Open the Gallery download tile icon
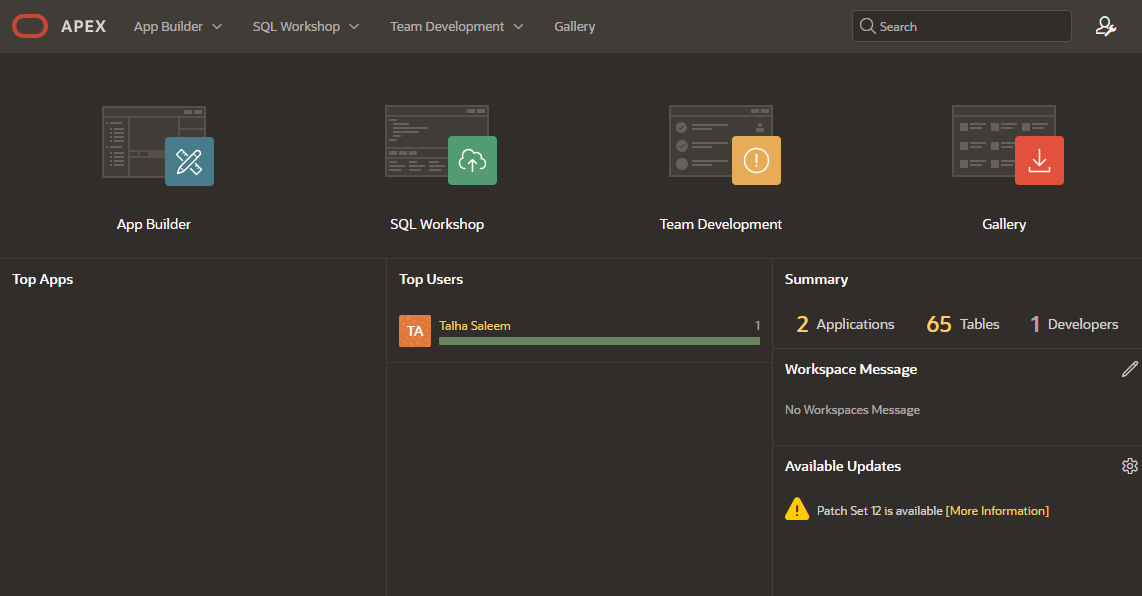The height and width of the screenshot is (596, 1142). click(x=1039, y=160)
